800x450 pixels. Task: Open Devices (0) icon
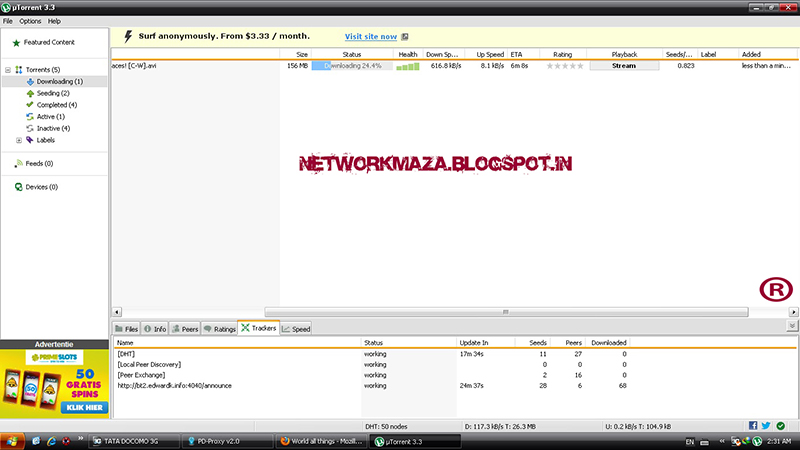[19, 187]
